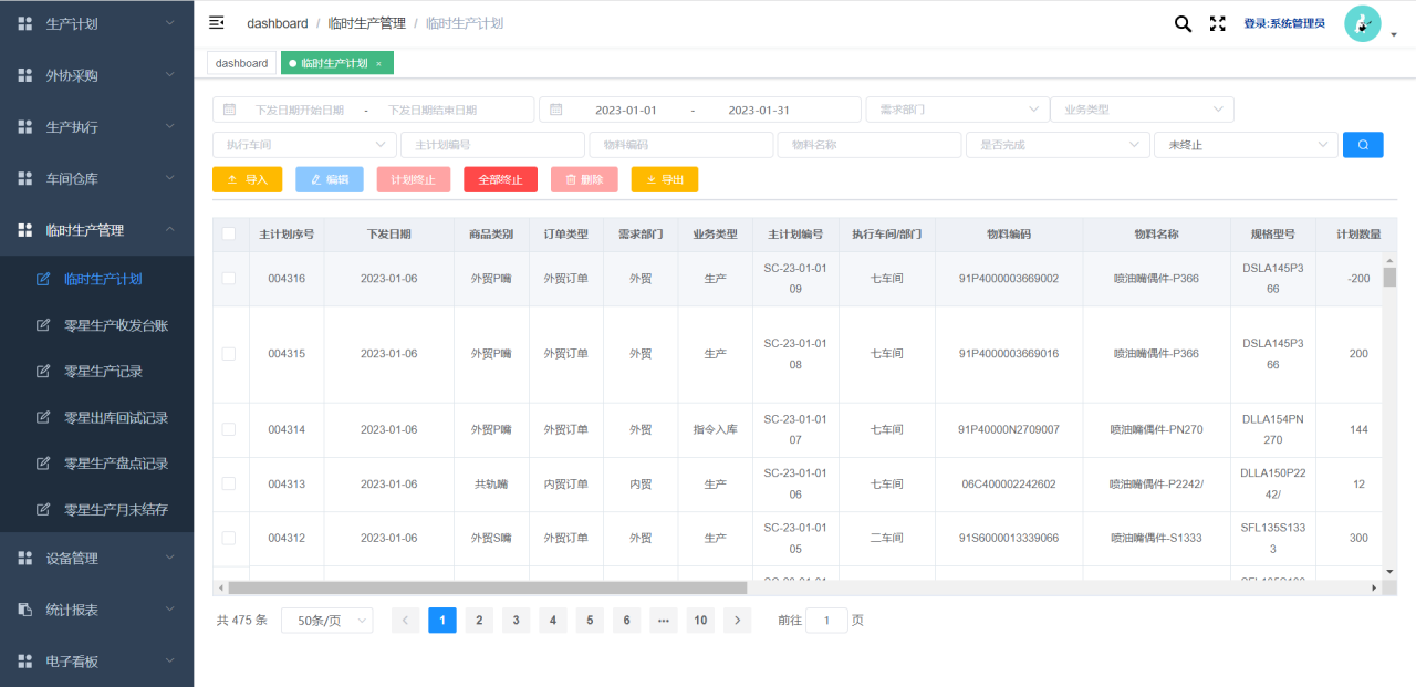Image resolution: width=1416 pixels, height=688 pixels.
Task: Click the horizontal table scrollbar
Action: tap(488, 588)
